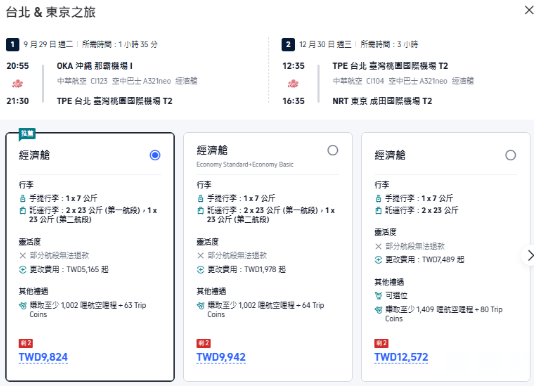
Task: Click China Airlines logo on flight CI123
Action: (17, 83)
